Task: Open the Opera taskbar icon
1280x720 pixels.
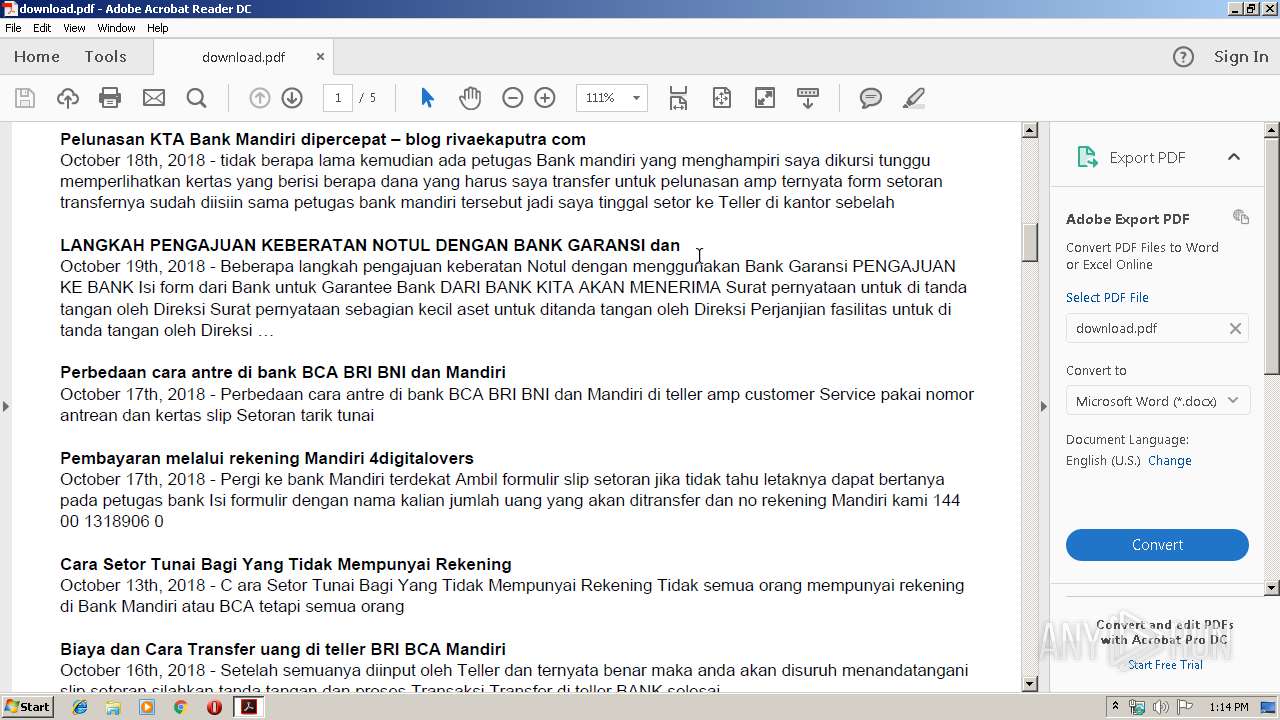Action: click(x=214, y=707)
